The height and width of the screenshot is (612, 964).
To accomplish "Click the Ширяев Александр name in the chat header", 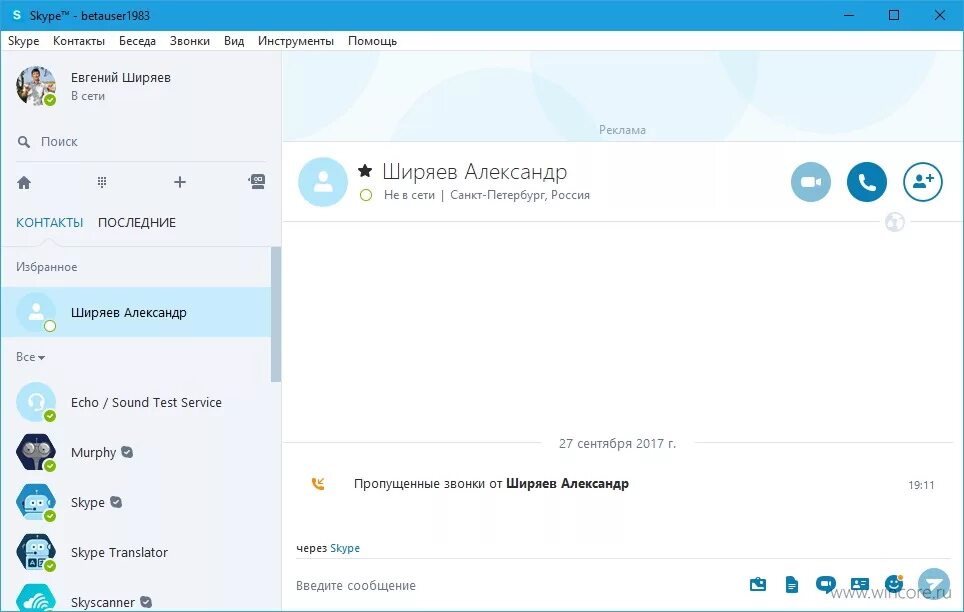I will click(475, 172).
